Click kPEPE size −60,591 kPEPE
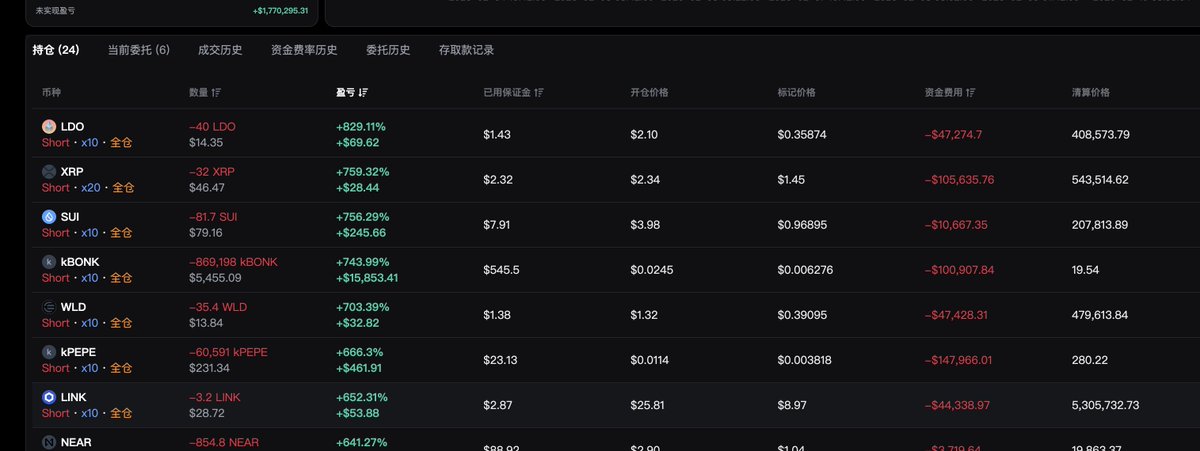This screenshot has height=451, width=1200. (x=228, y=352)
